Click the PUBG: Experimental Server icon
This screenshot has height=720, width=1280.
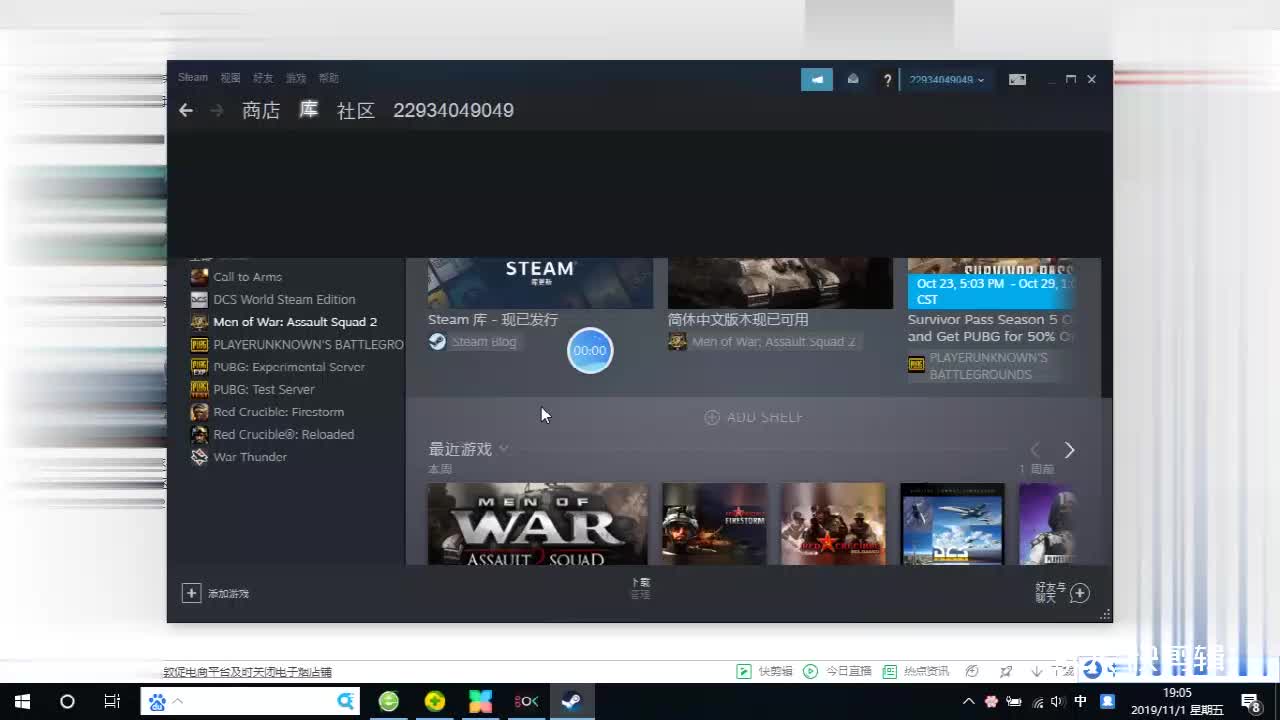pyautogui.click(x=199, y=367)
